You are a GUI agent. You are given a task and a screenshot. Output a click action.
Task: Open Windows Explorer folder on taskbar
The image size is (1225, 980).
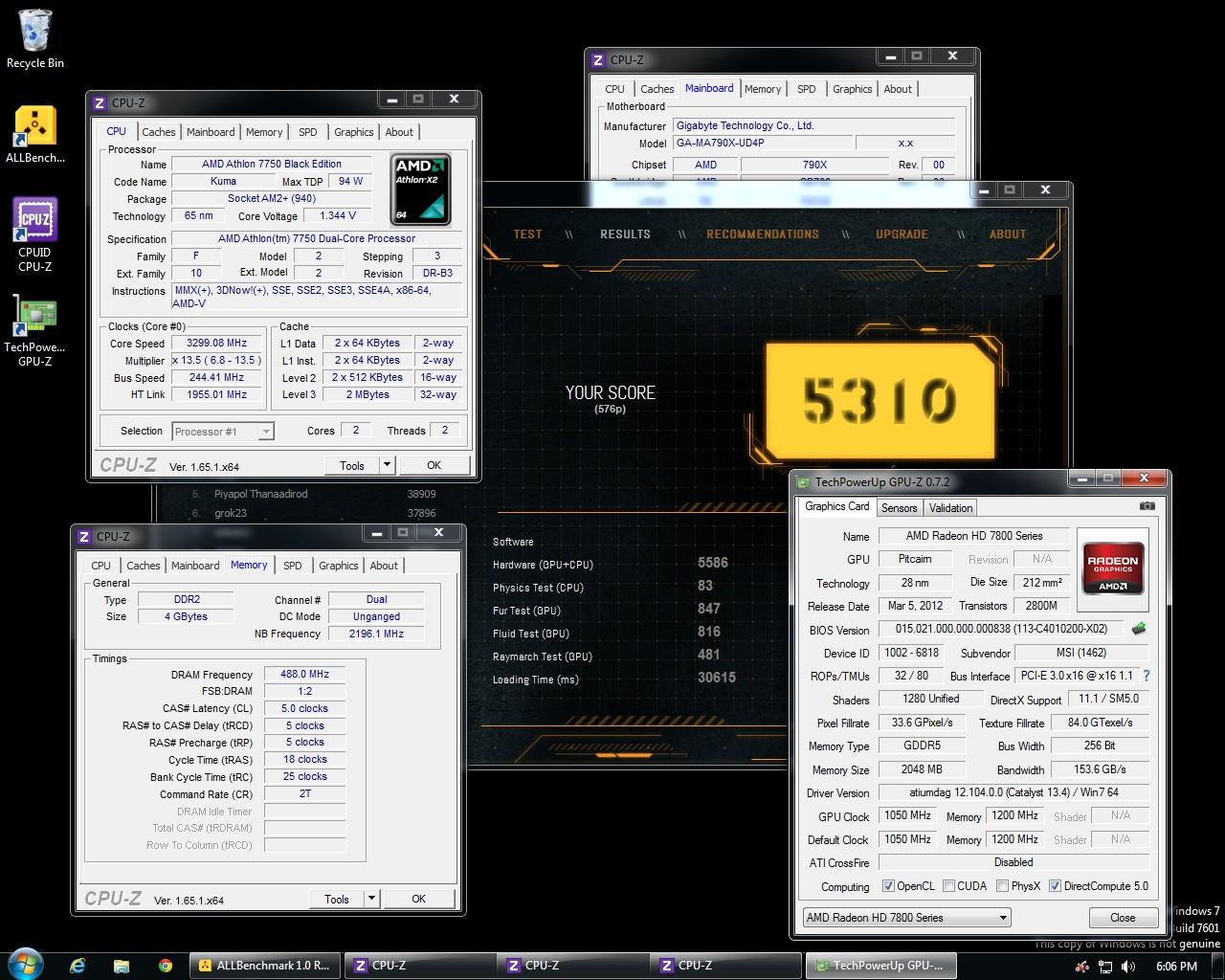(122, 966)
